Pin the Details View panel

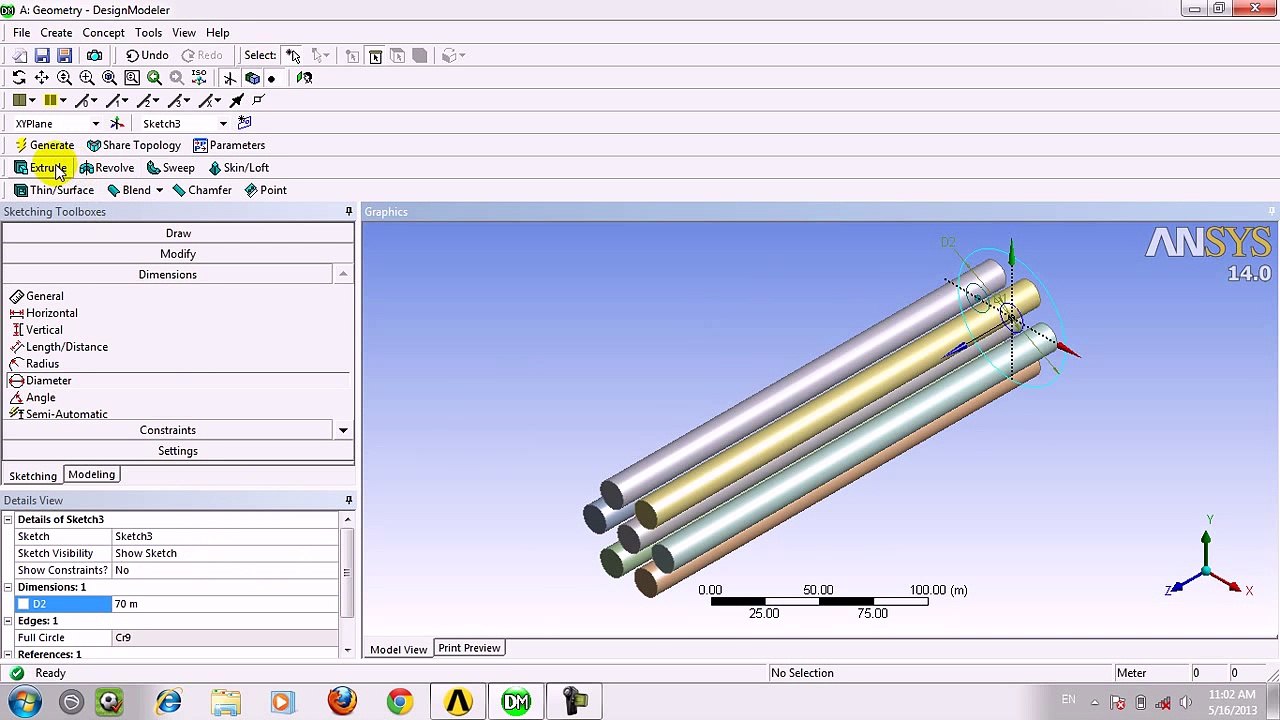pos(348,500)
